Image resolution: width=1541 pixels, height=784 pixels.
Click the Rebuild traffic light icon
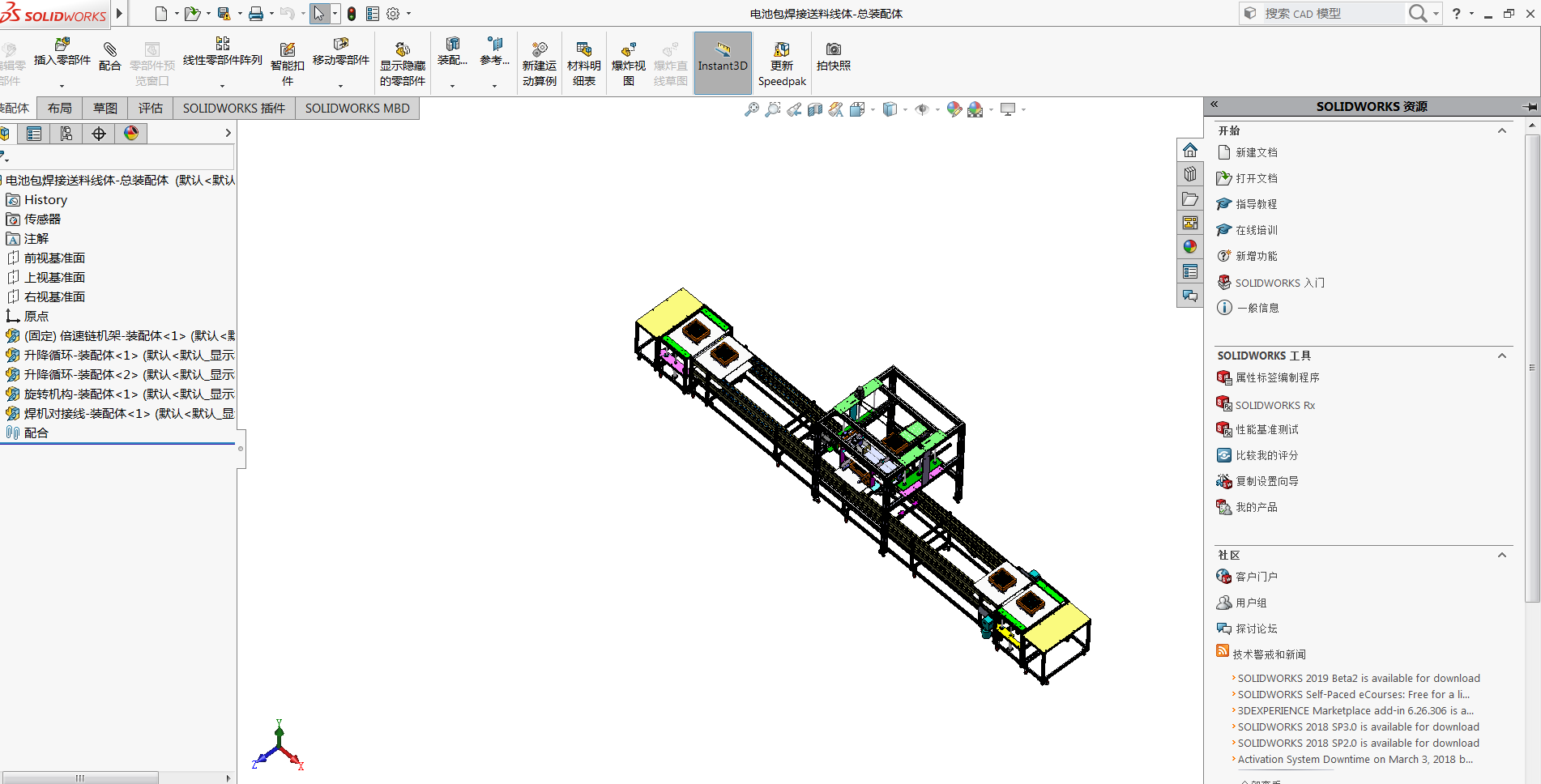click(352, 14)
